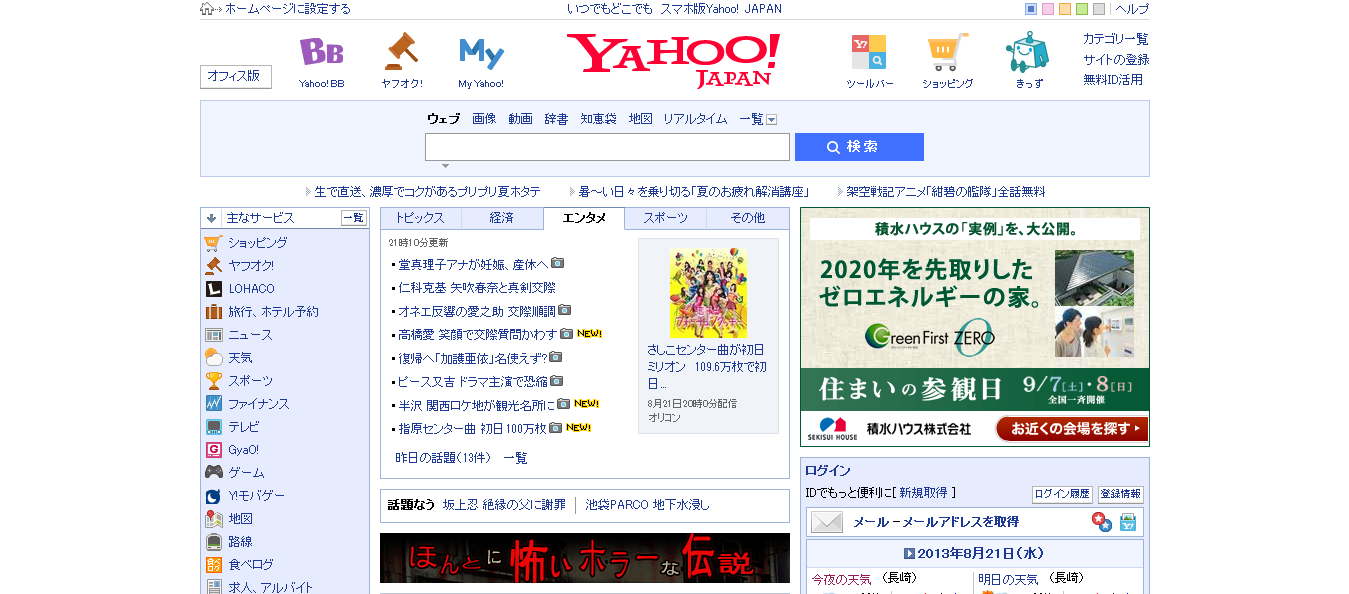Open the Yahoo! BB icon
The width and height of the screenshot is (1349, 594).
point(321,51)
